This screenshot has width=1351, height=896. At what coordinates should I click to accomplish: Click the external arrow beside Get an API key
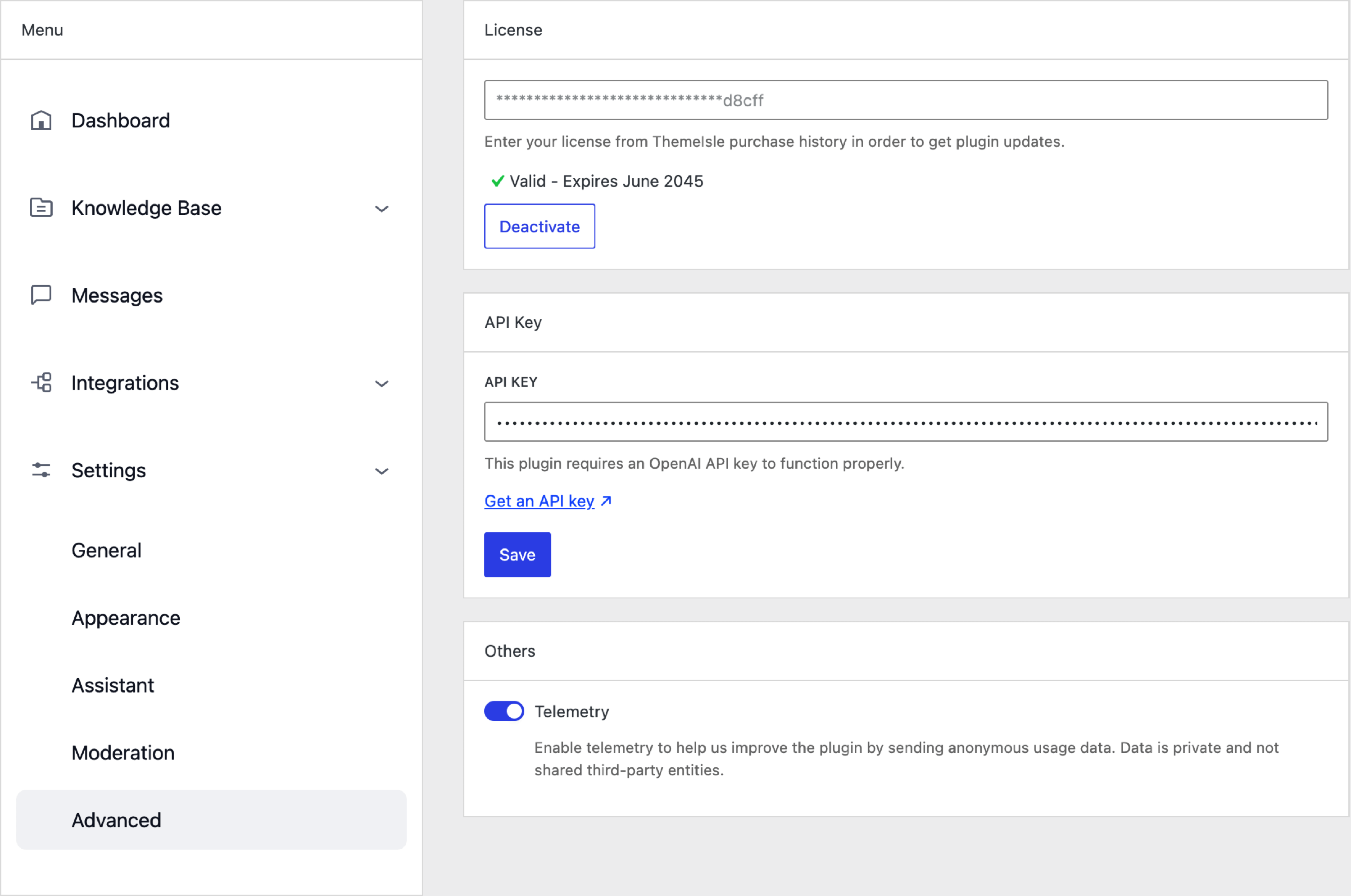(x=606, y=501)
